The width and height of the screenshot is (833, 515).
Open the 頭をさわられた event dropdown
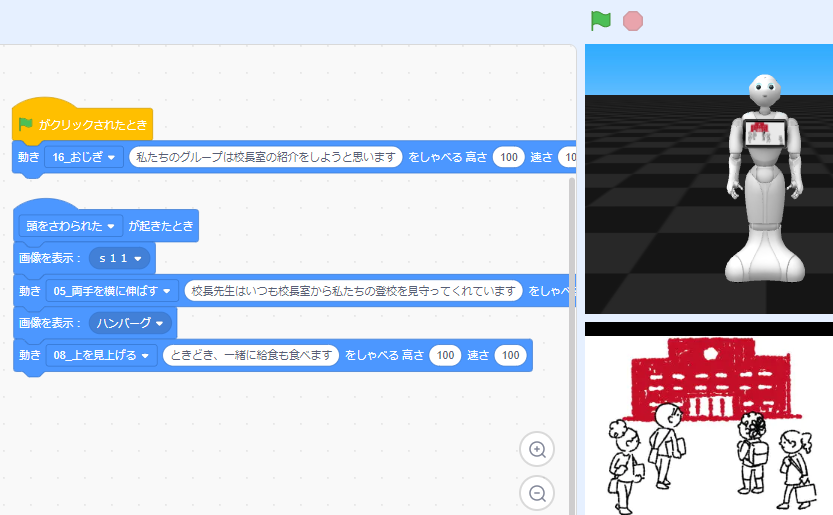click(x=70, y=226)
